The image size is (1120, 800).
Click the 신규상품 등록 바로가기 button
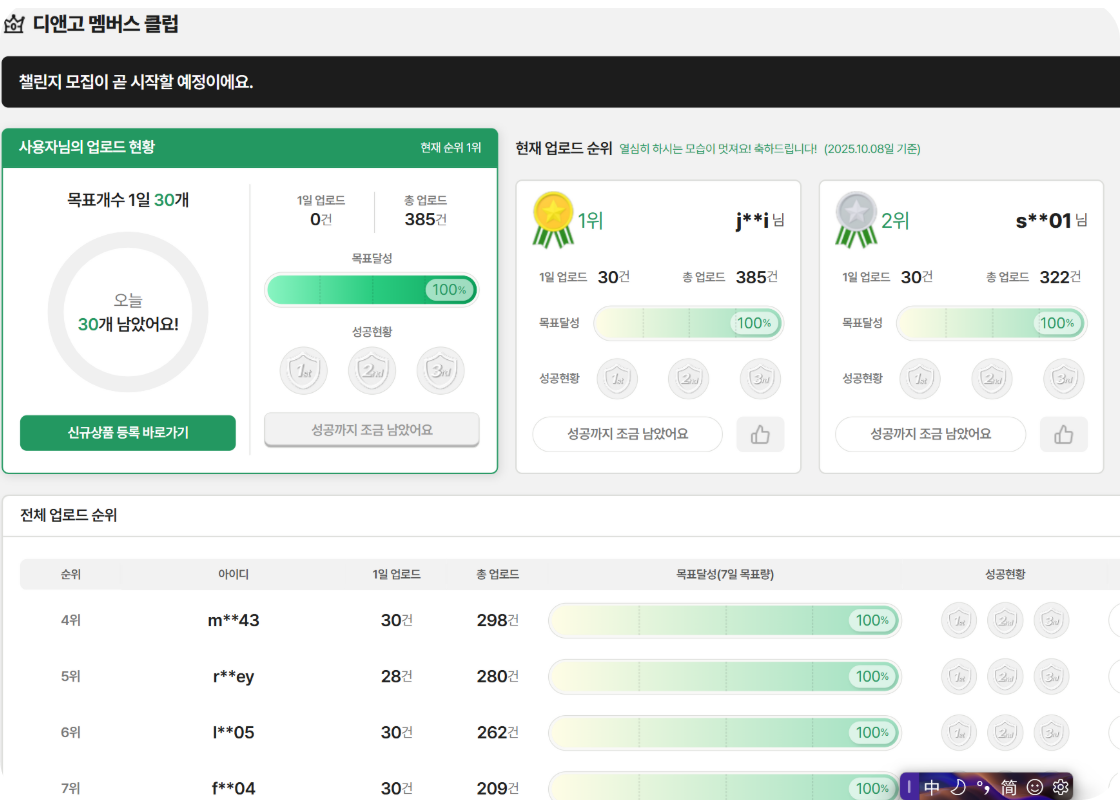tap(128, 433)
